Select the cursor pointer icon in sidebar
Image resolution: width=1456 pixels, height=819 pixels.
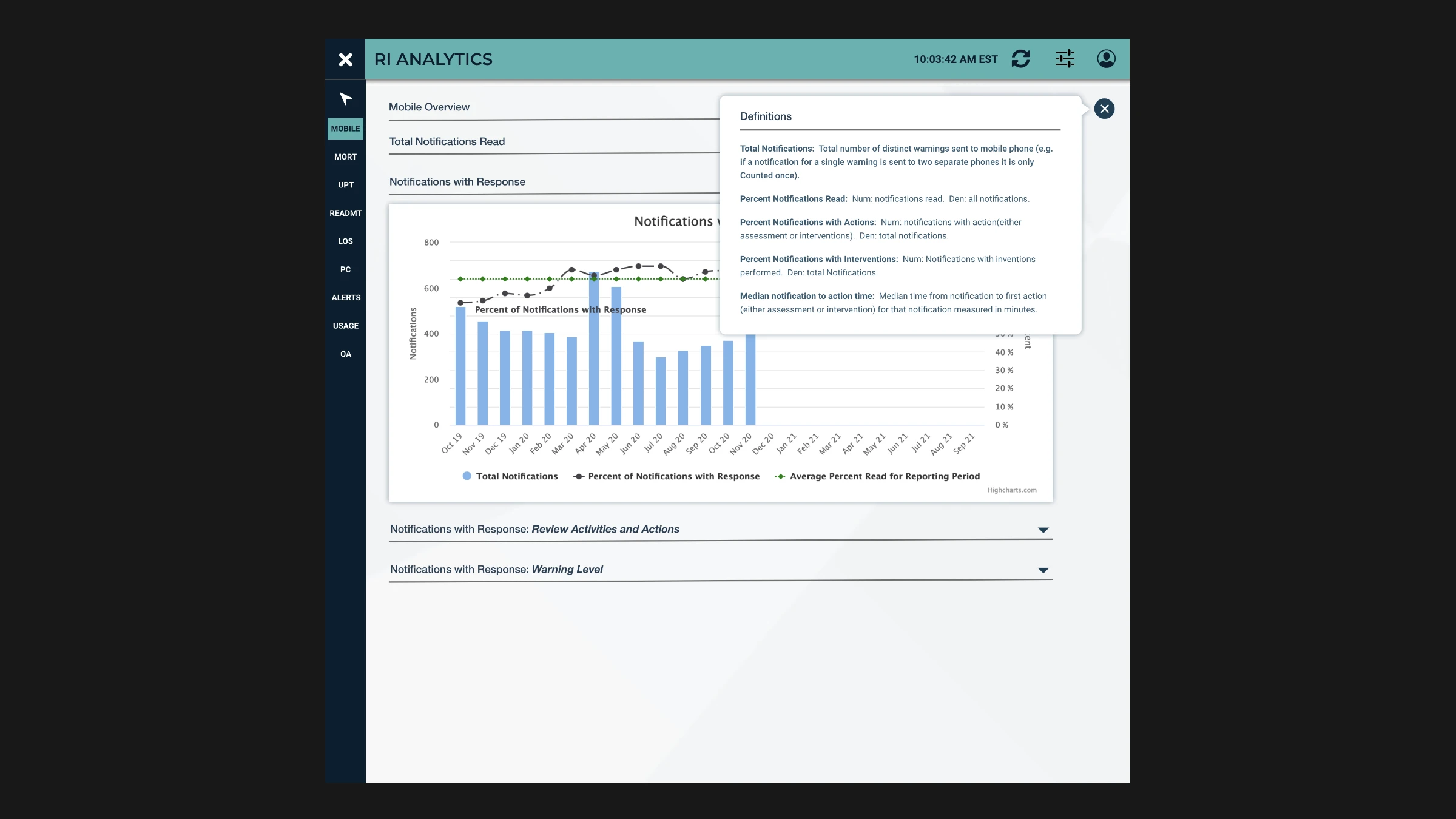tap(346, 99)
